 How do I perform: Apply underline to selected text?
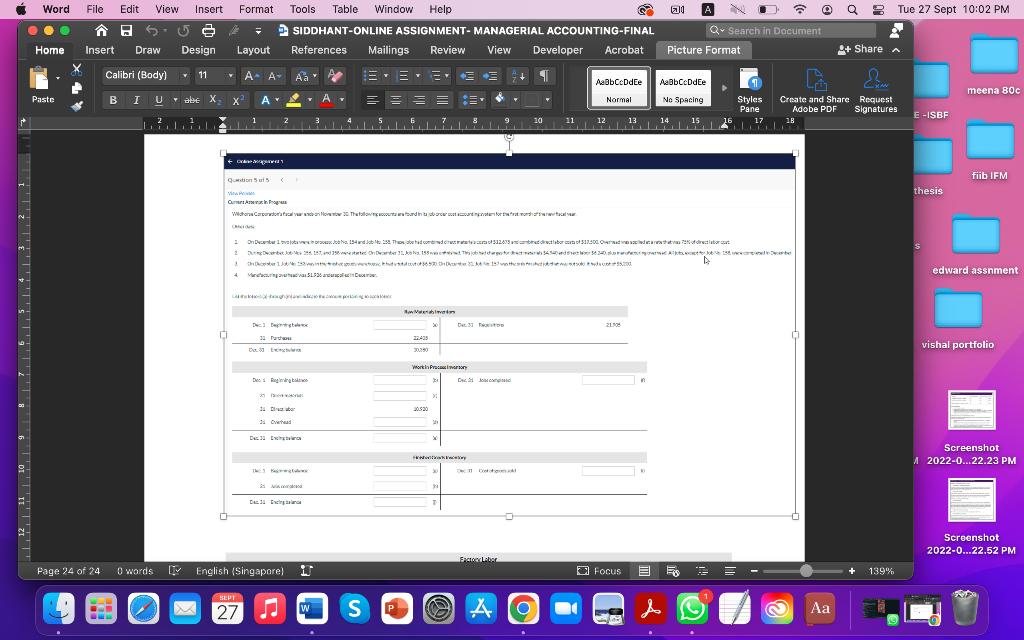tap(159, 99)
